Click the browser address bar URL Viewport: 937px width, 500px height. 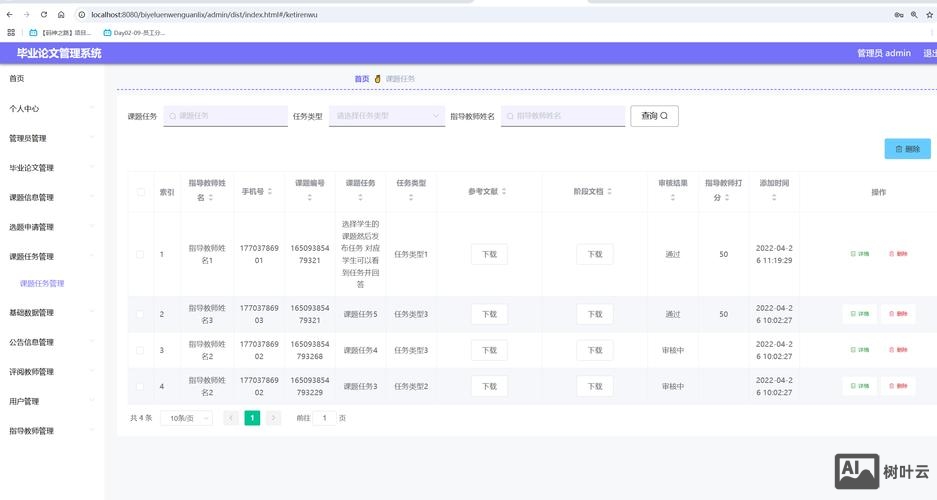[204, 14]
